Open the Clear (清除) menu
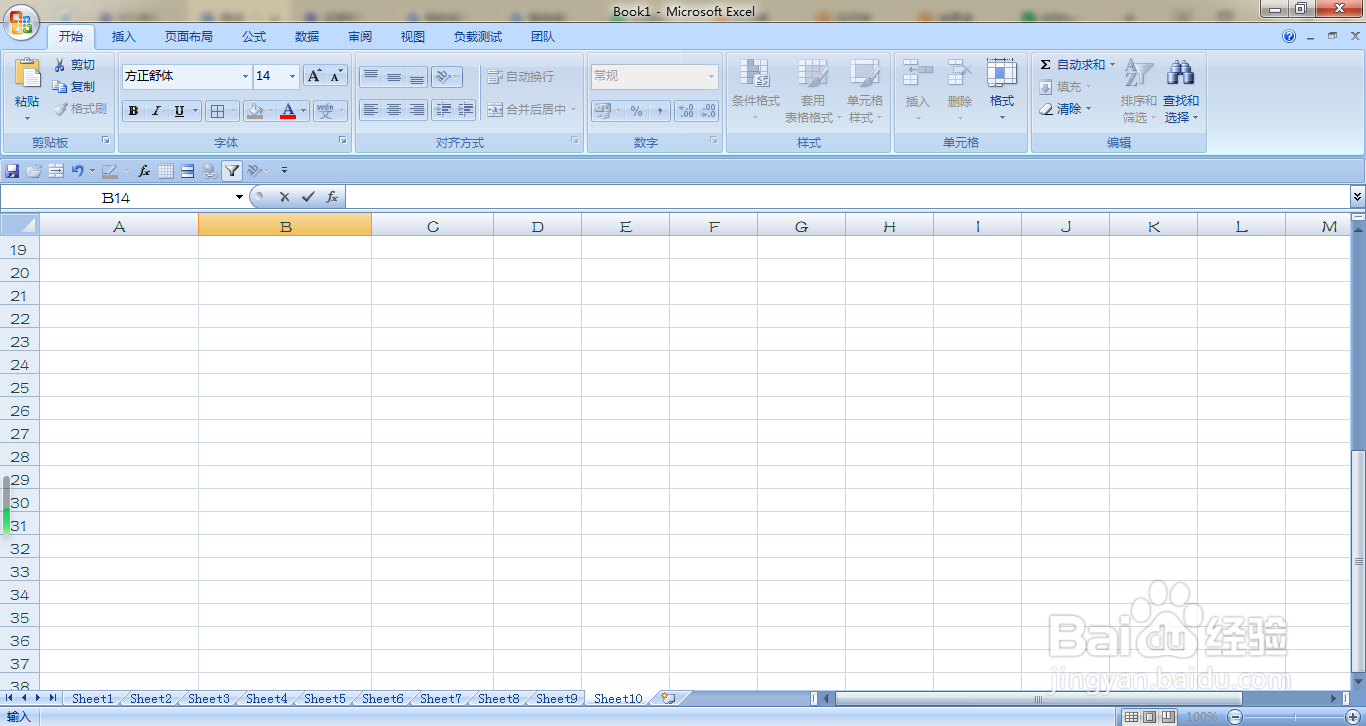Viewport: 1366px width, 726px height. (x=1064, y=109)
